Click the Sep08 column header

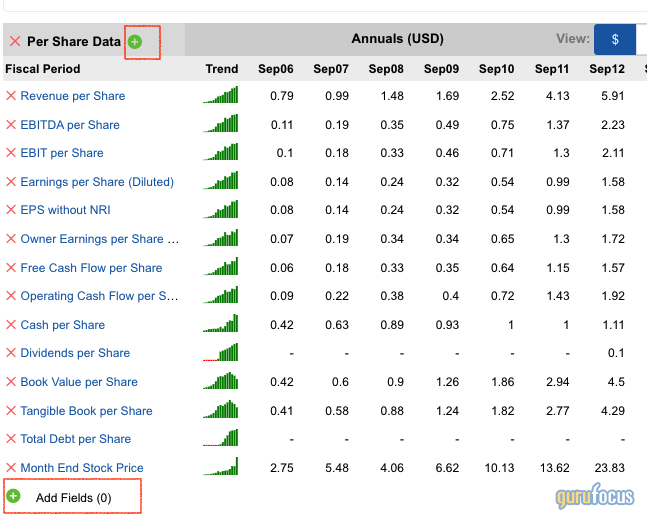(x=386, y=69)
